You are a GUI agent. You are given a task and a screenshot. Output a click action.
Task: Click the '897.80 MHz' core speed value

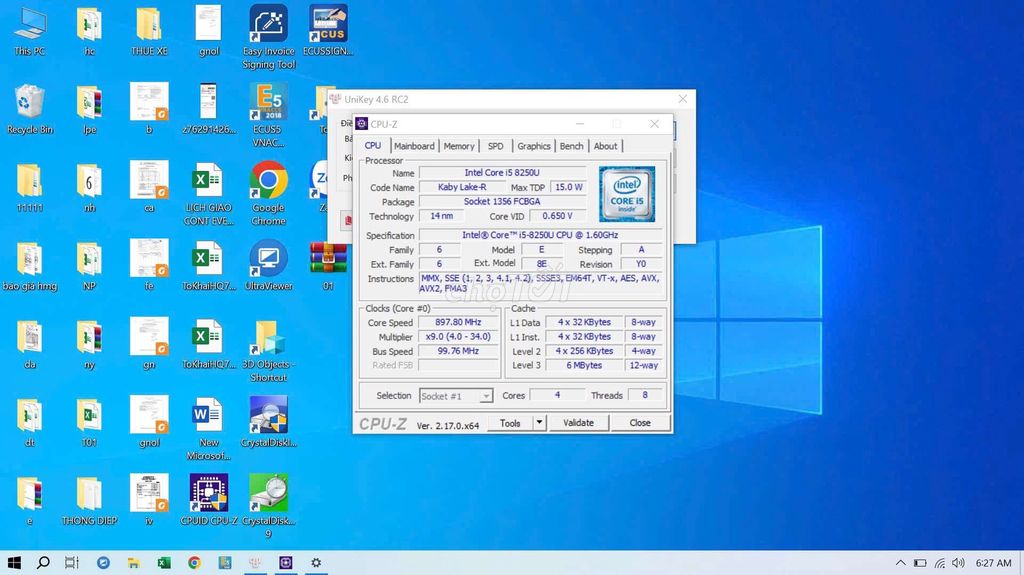coord(458,322)
